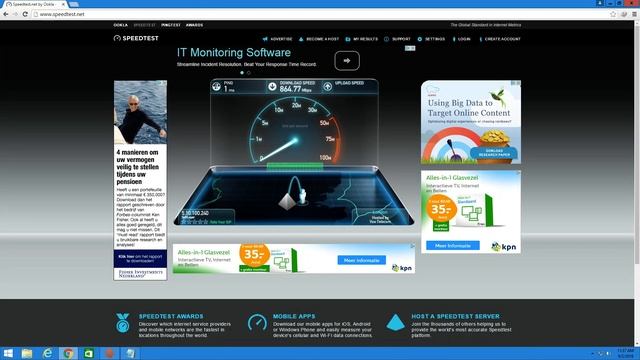Image resolution: width=640 pixels, height=360 pixels.
Task: Click the Ping globe icon
Action: [x=216, y=87]
